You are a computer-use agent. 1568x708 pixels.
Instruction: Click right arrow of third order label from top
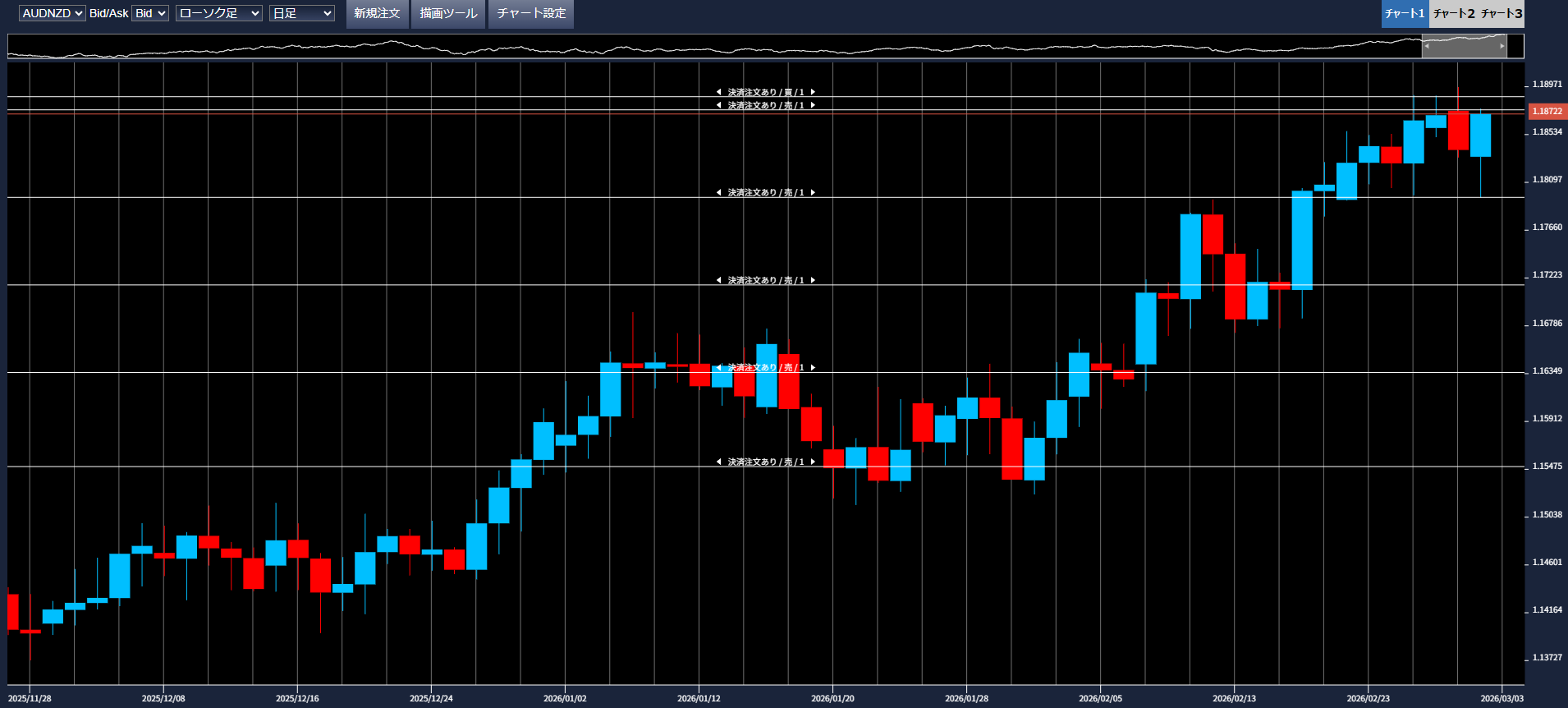[x=813, y=192]
